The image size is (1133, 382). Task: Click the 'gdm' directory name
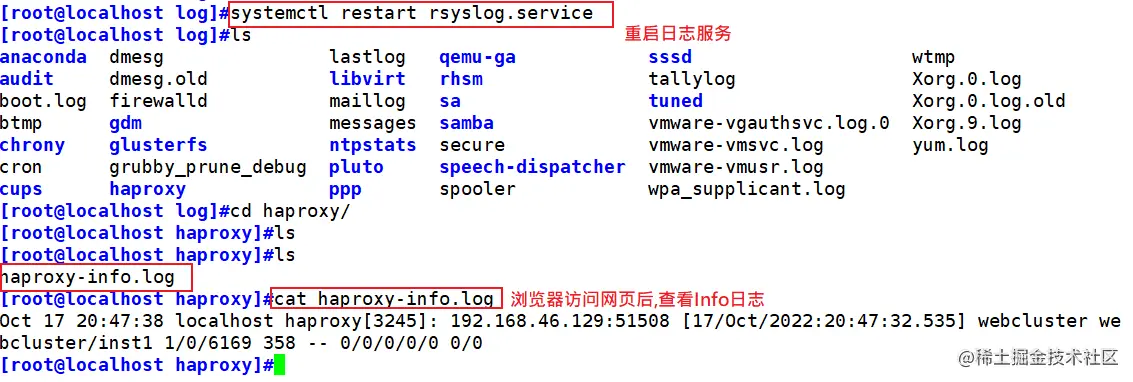[126, 123]
